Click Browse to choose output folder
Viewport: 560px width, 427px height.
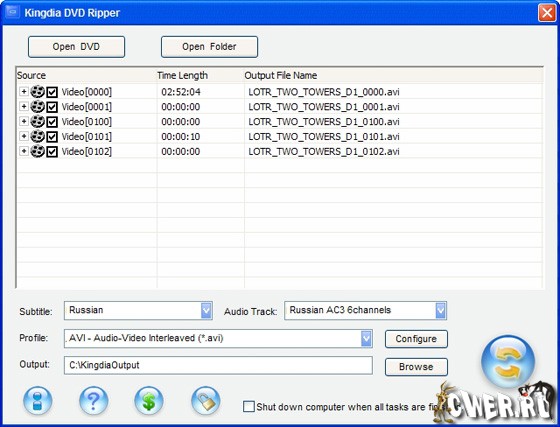point(416,367)
